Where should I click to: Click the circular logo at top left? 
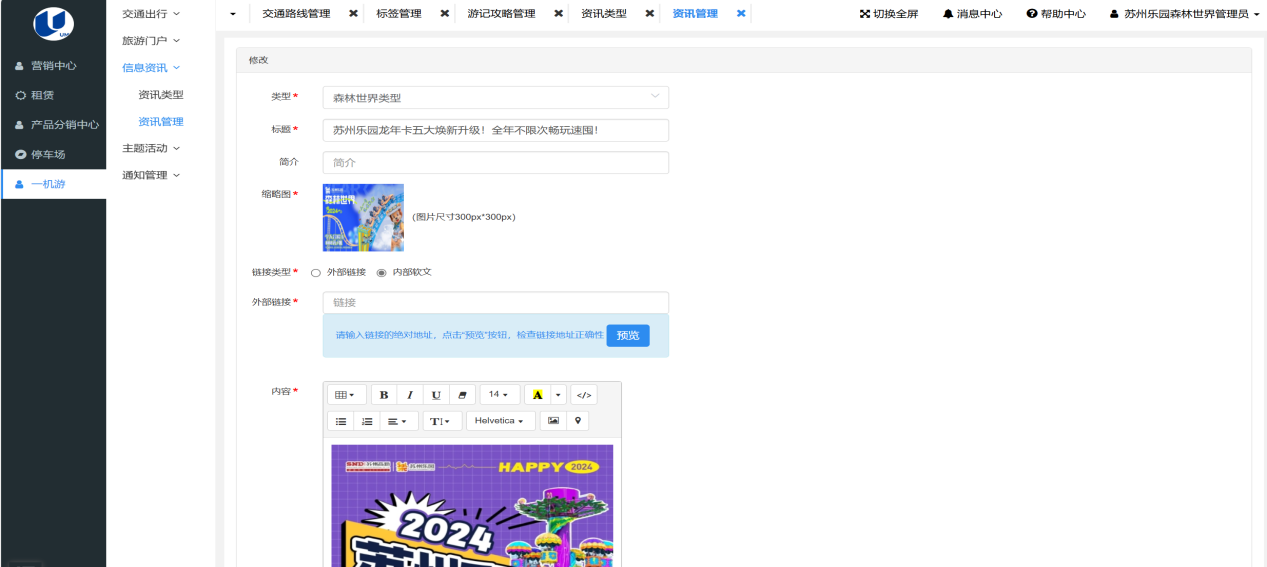pyautogui.click(x=53, y=22)
